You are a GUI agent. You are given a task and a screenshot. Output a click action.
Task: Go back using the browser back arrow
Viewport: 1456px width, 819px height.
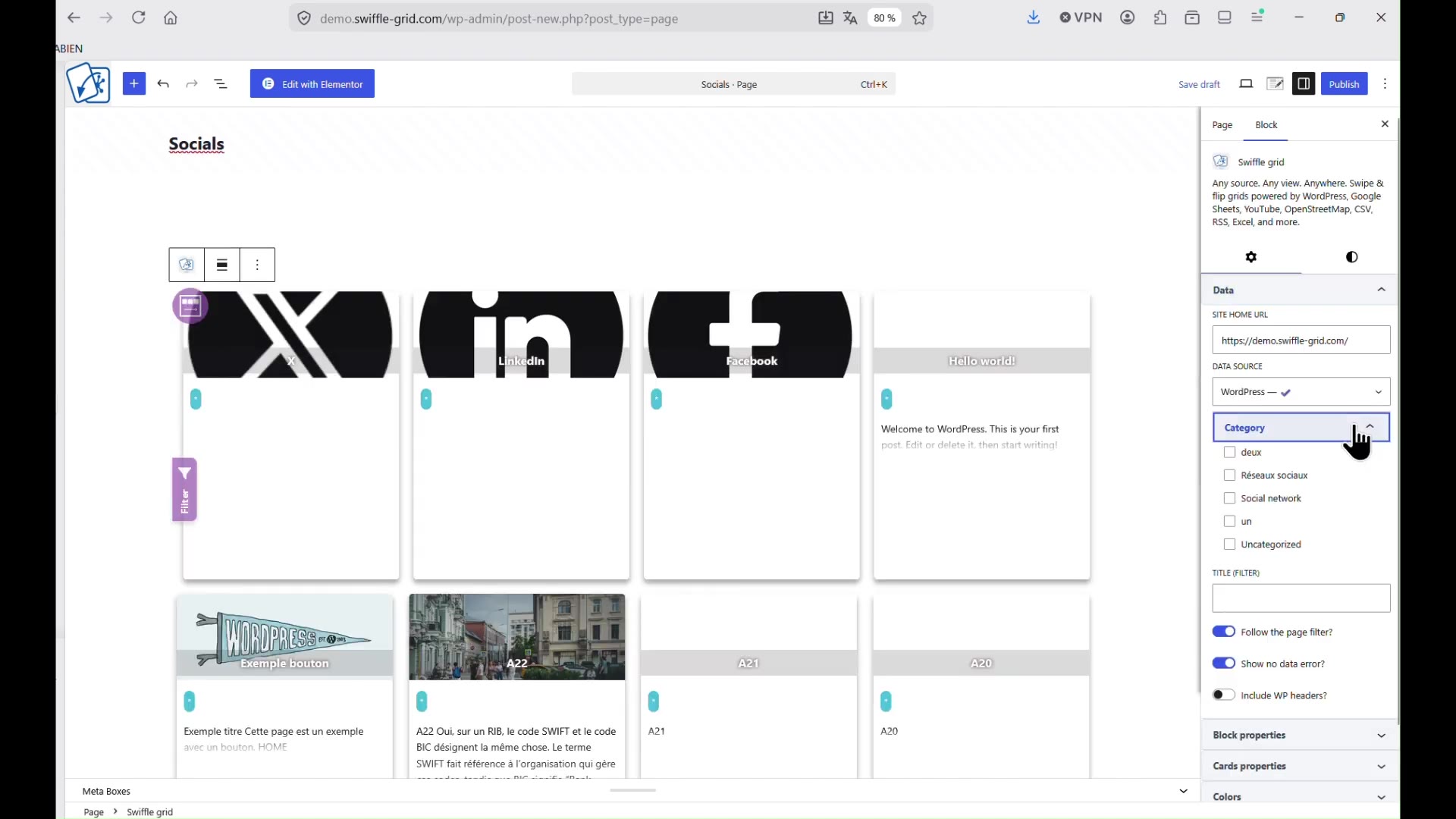[x=74, y=17]
